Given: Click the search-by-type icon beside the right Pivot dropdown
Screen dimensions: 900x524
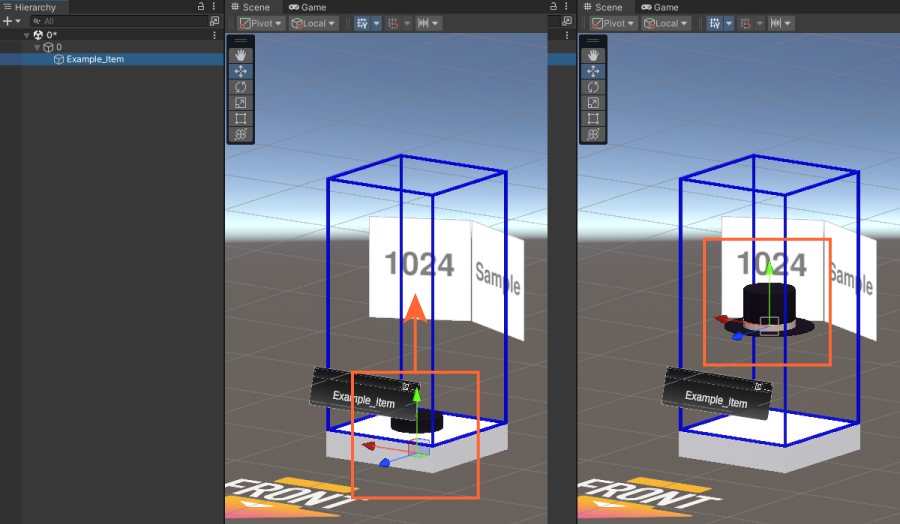Looking at the screenshot, I should 567,21.
